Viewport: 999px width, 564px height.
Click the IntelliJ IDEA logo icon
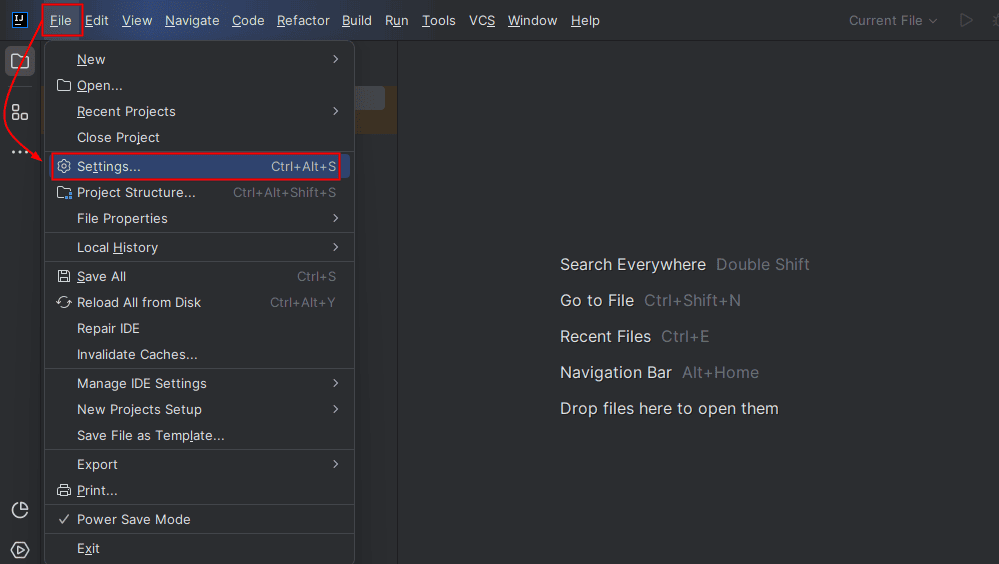pos(19,20)
